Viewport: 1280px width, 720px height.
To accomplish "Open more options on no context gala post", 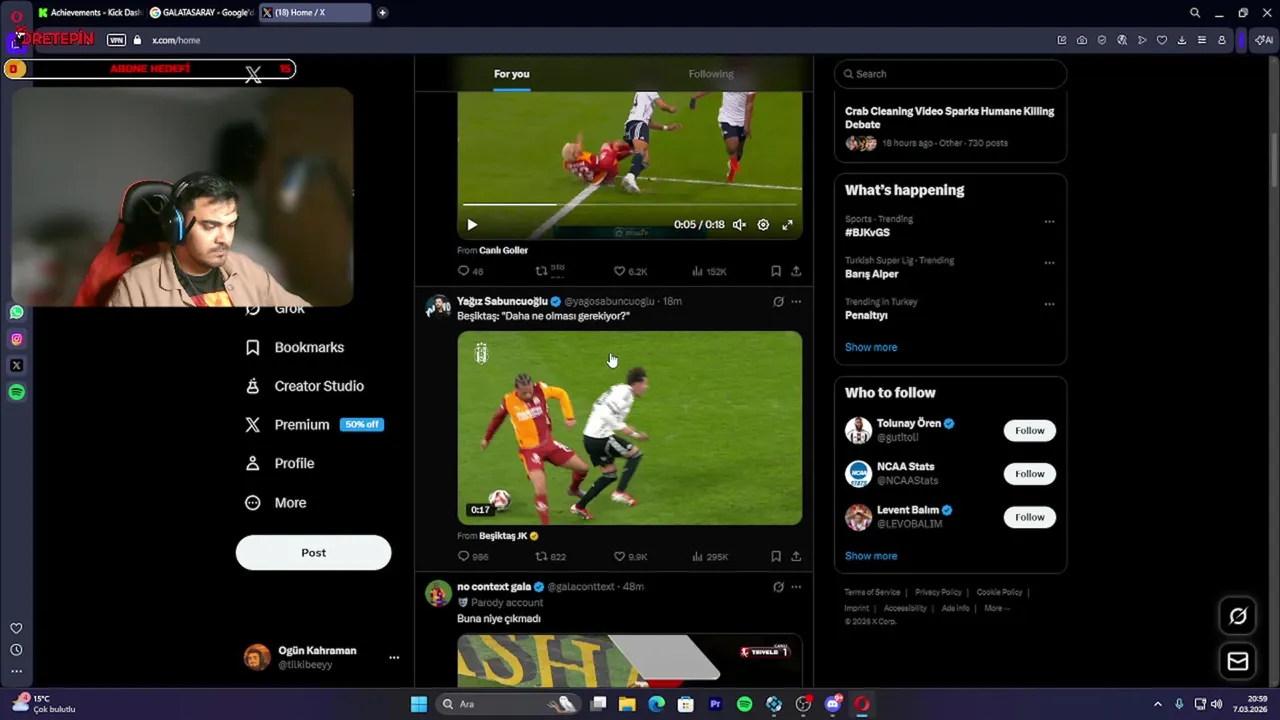I will coord(796,587).
